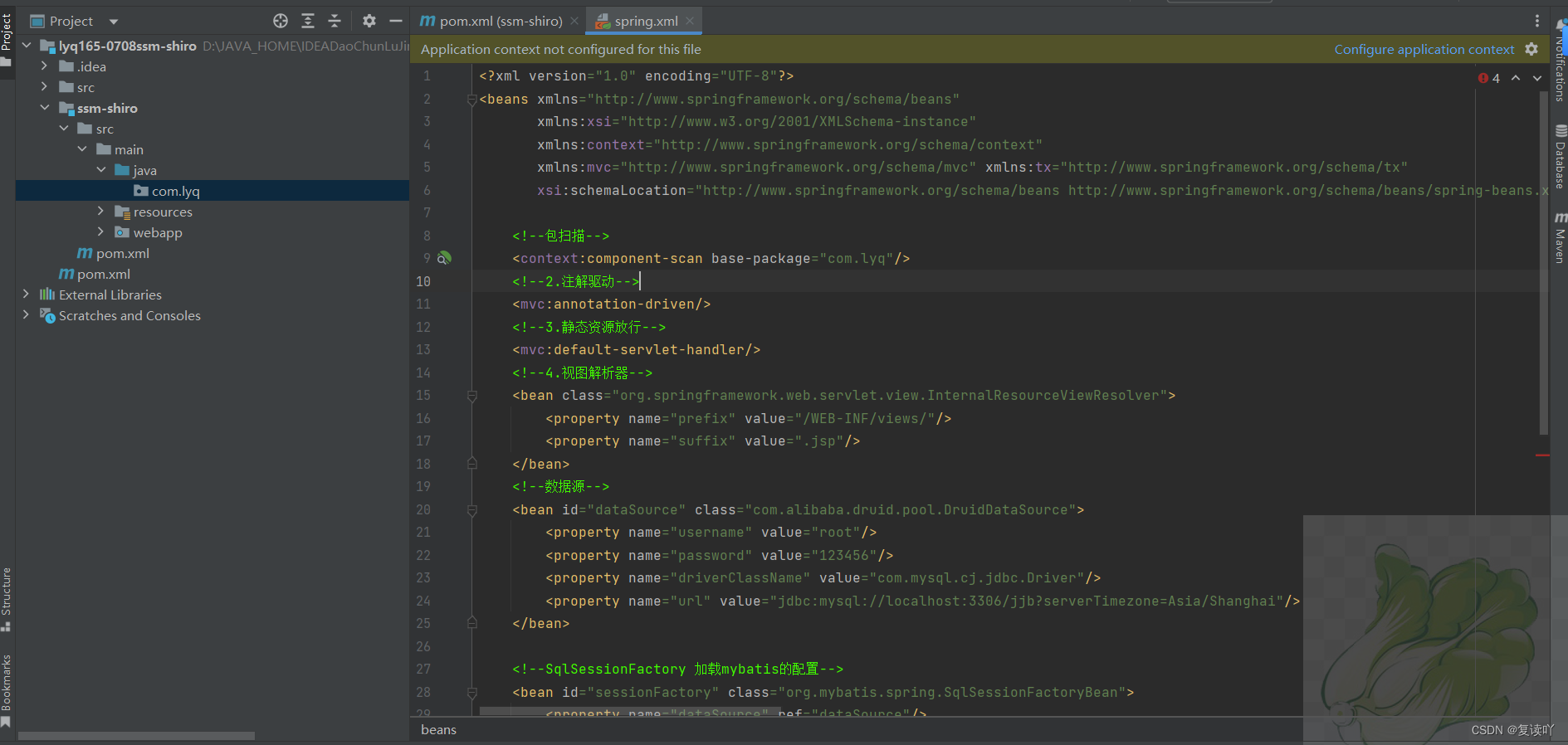
Task: Expand External Libraries node
Action: [x=27, y=295]
